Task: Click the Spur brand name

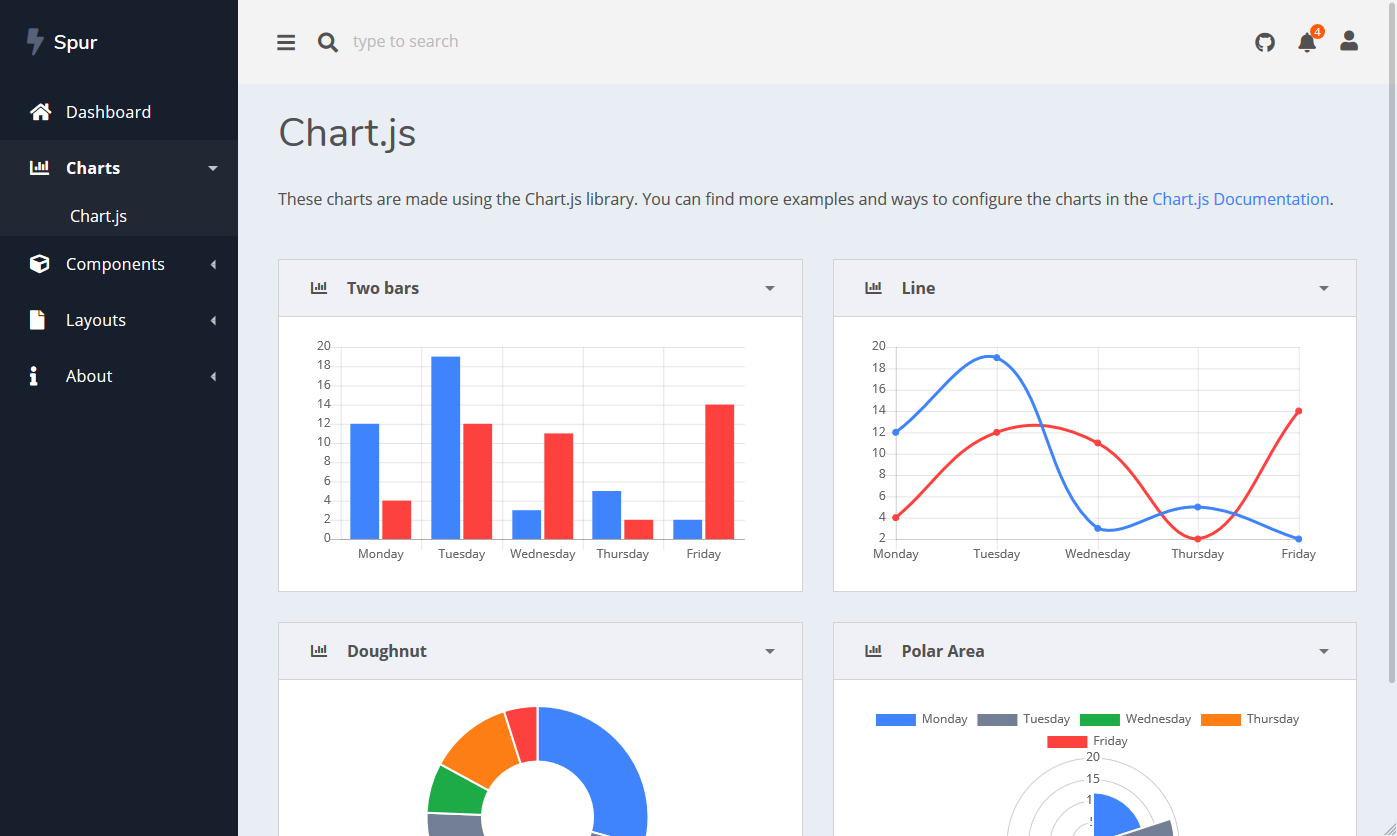Action: 75,42
